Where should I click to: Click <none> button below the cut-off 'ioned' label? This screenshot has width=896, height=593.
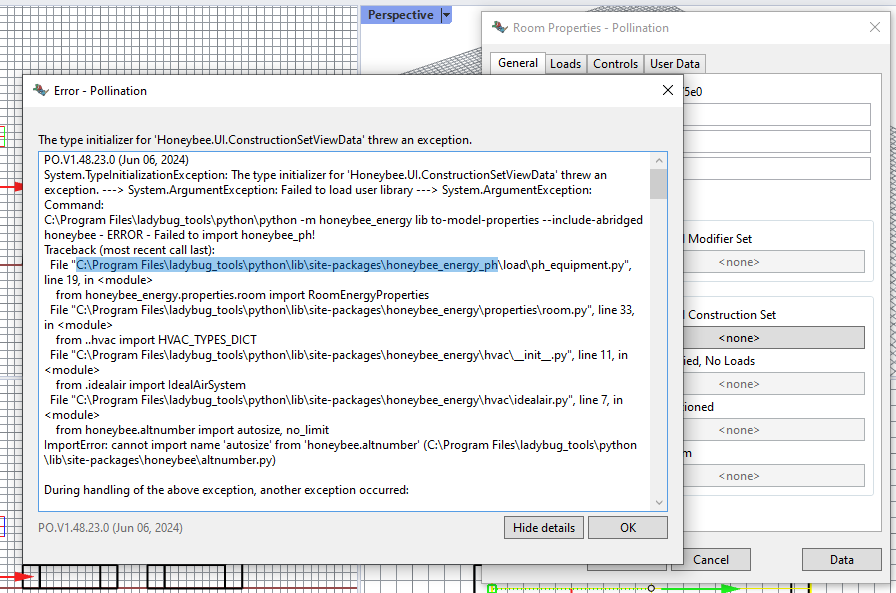tap(774, 430)
